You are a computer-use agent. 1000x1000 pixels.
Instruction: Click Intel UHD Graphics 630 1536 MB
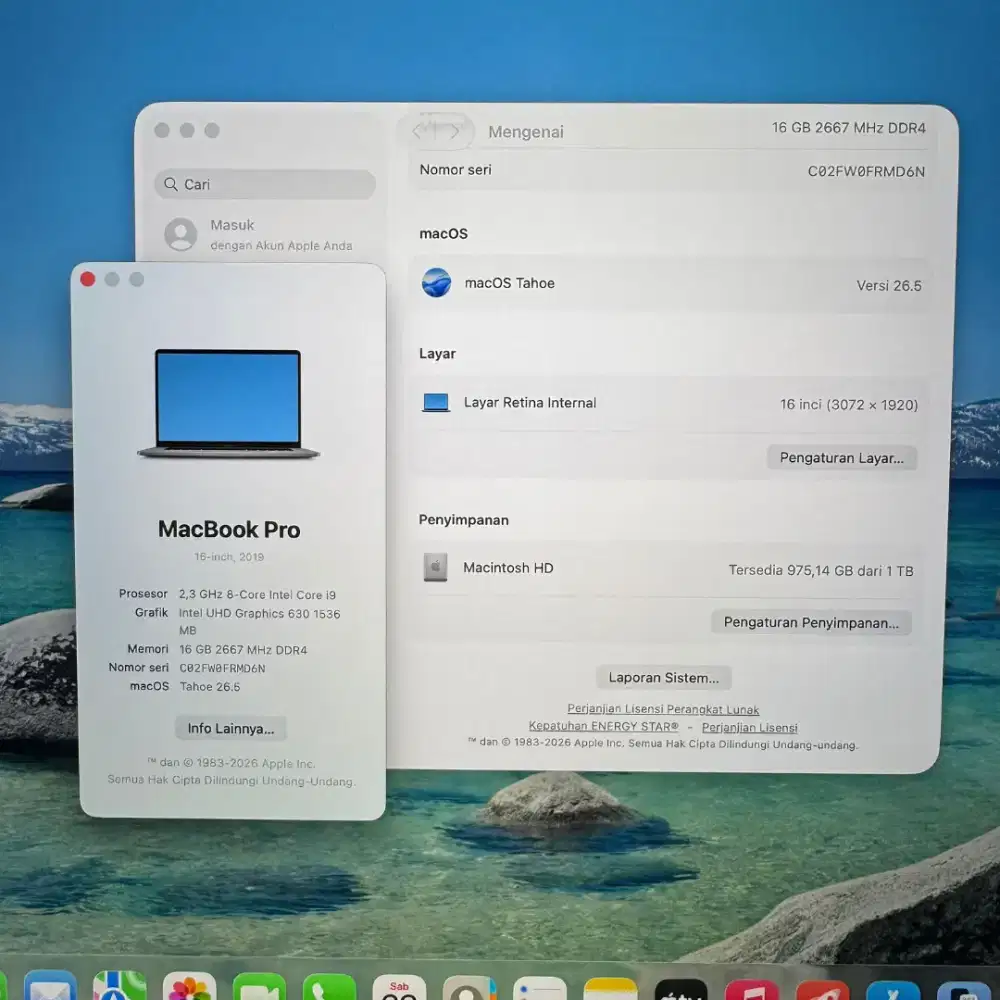(259, 622)
